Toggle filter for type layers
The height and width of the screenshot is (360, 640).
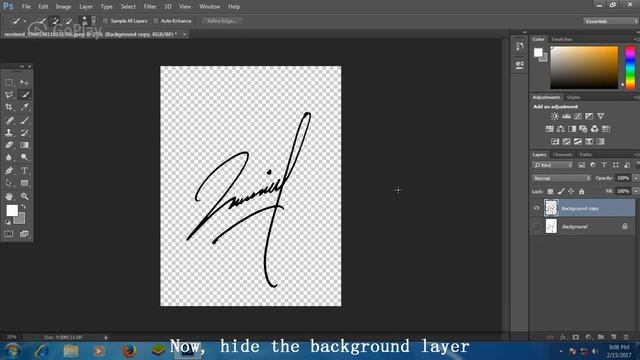coord(604,165)
